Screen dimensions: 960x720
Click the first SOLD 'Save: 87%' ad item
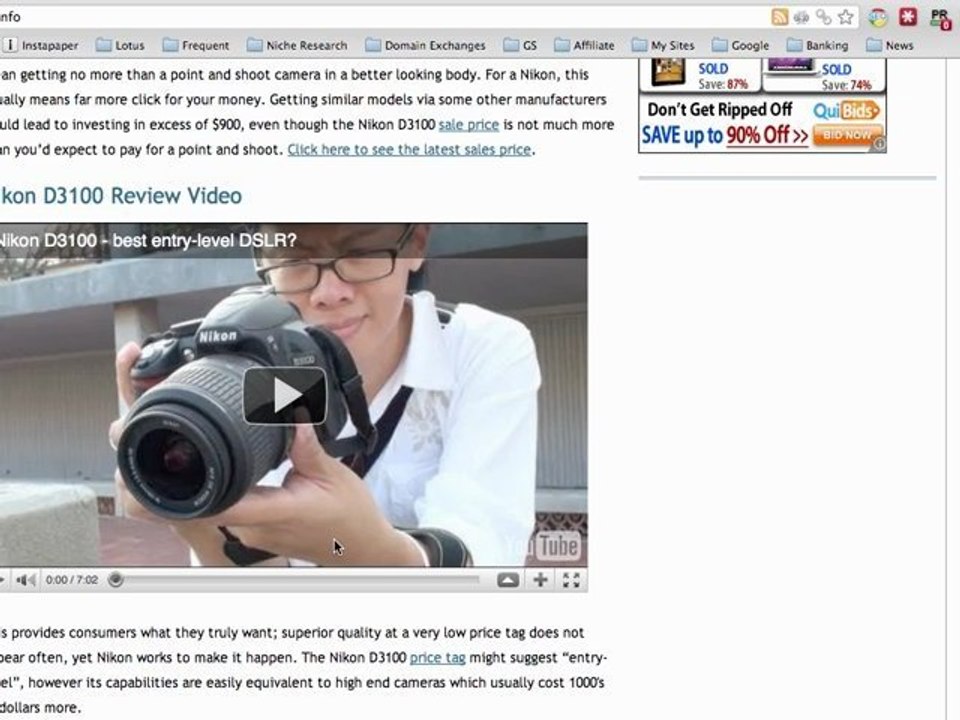pos(700,75)
